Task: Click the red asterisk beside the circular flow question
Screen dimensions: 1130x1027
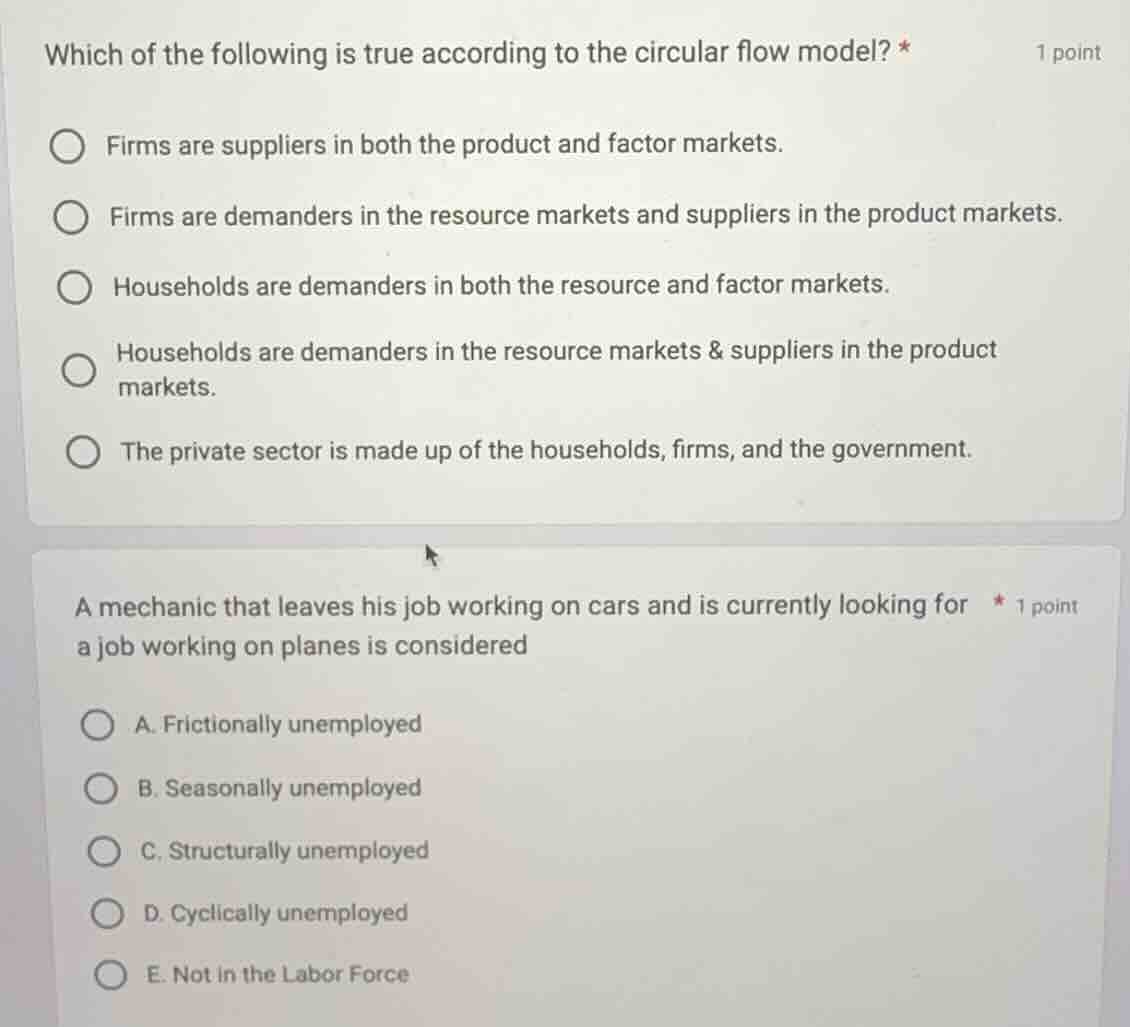Action: 902,53
